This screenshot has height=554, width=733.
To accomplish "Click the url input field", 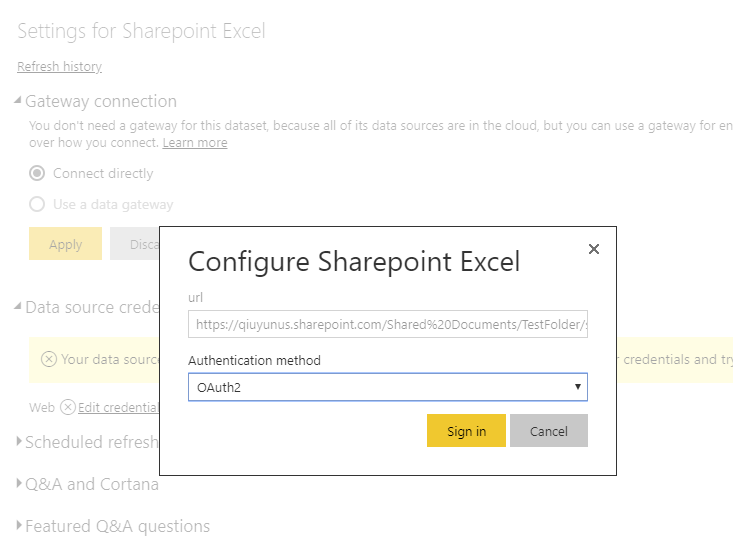I will pos(388,324).
